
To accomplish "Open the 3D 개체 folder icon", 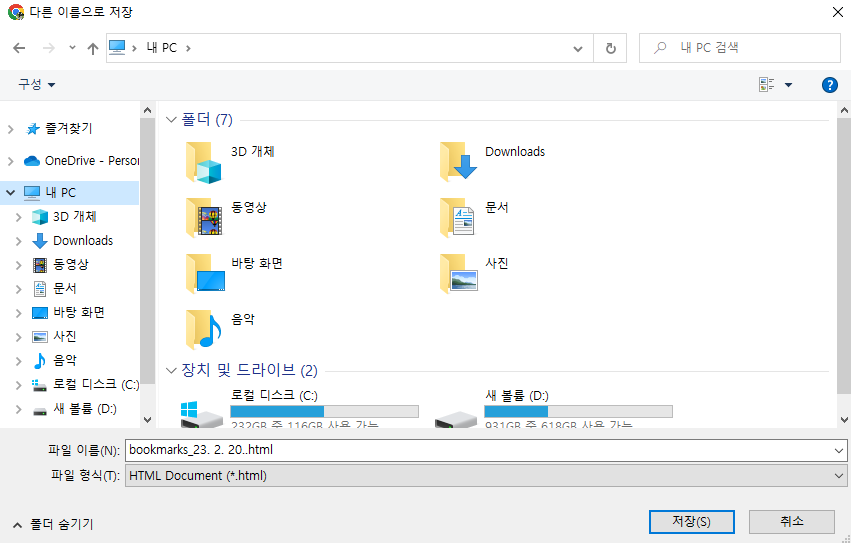I will point(206,161).
